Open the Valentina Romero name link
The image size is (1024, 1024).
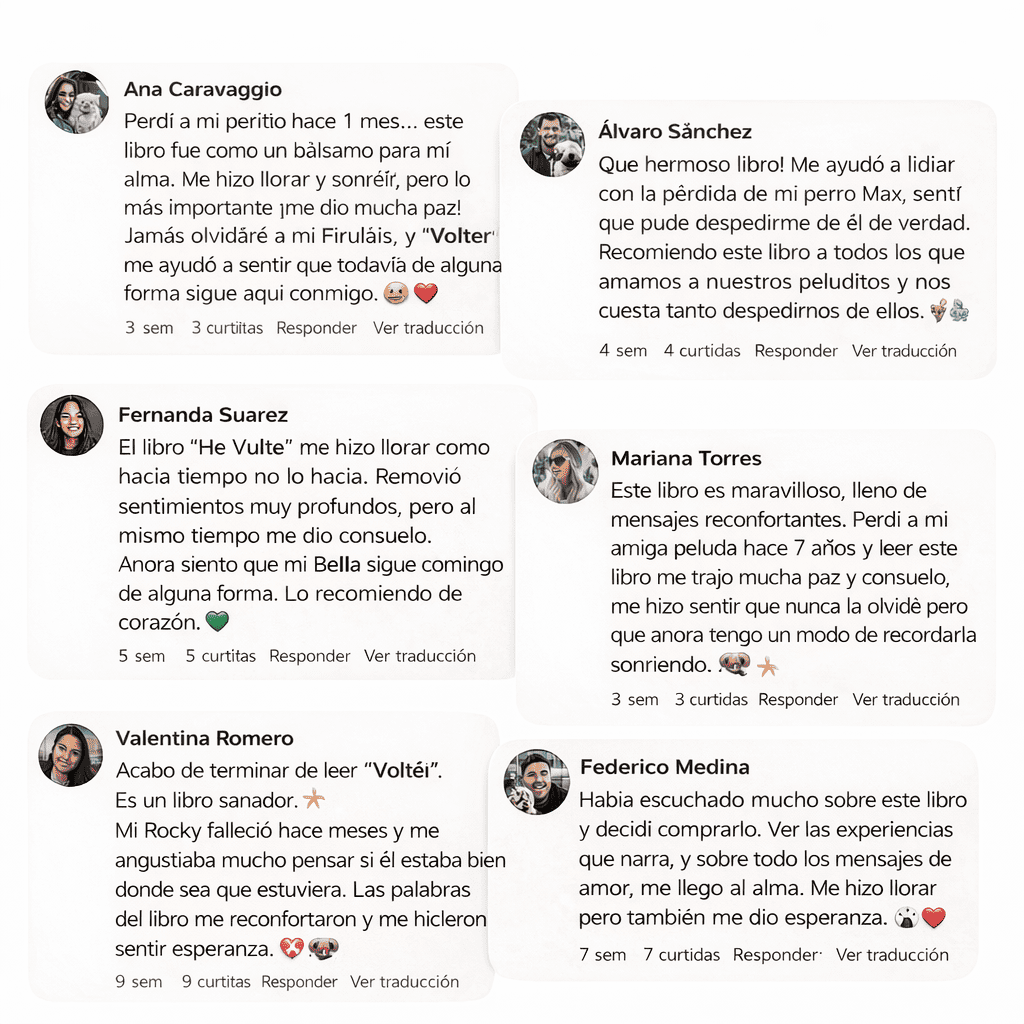[204, 738]
